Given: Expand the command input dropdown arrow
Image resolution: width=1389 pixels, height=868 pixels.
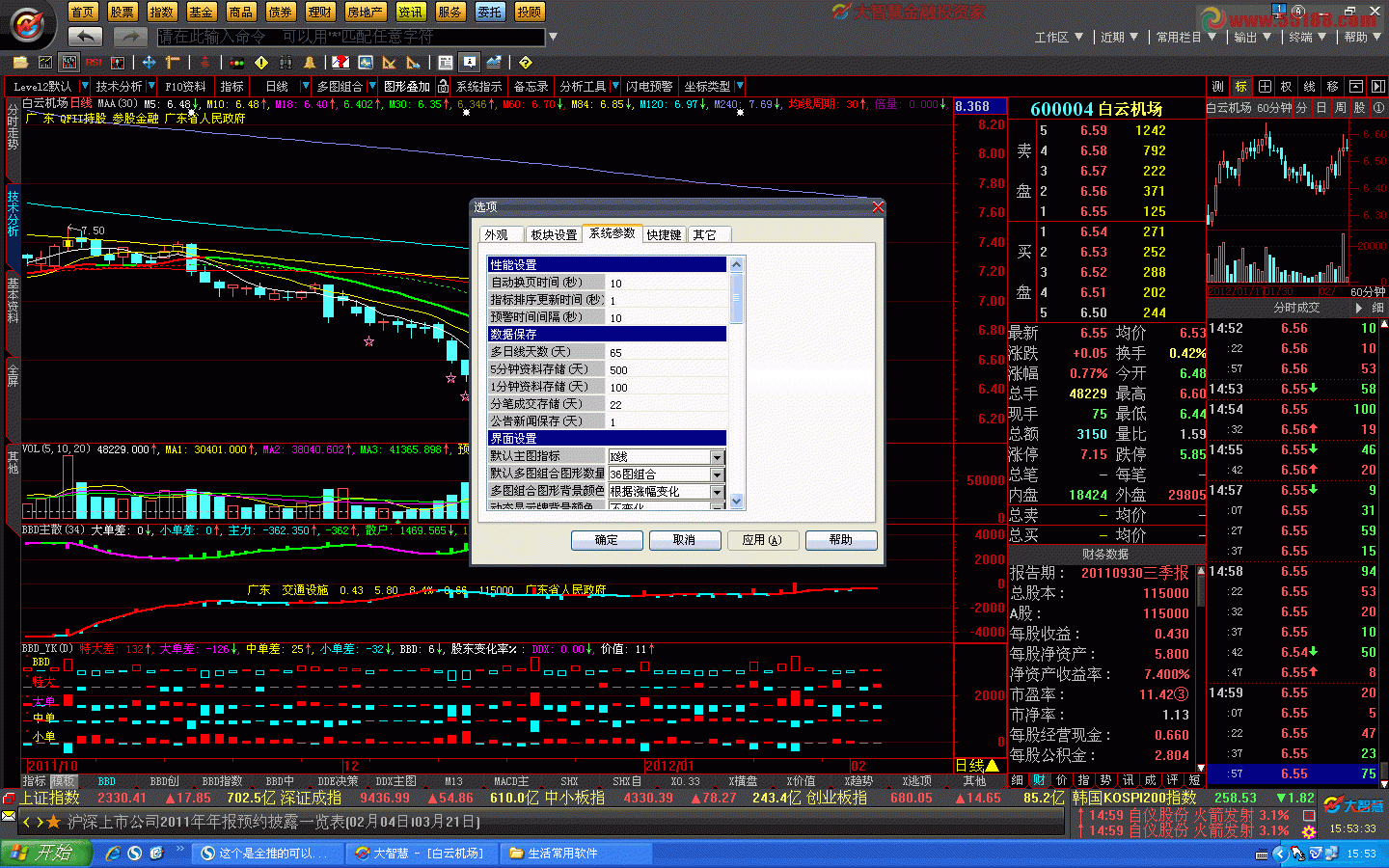Looking at the screenshot, I should pos(553,37).
